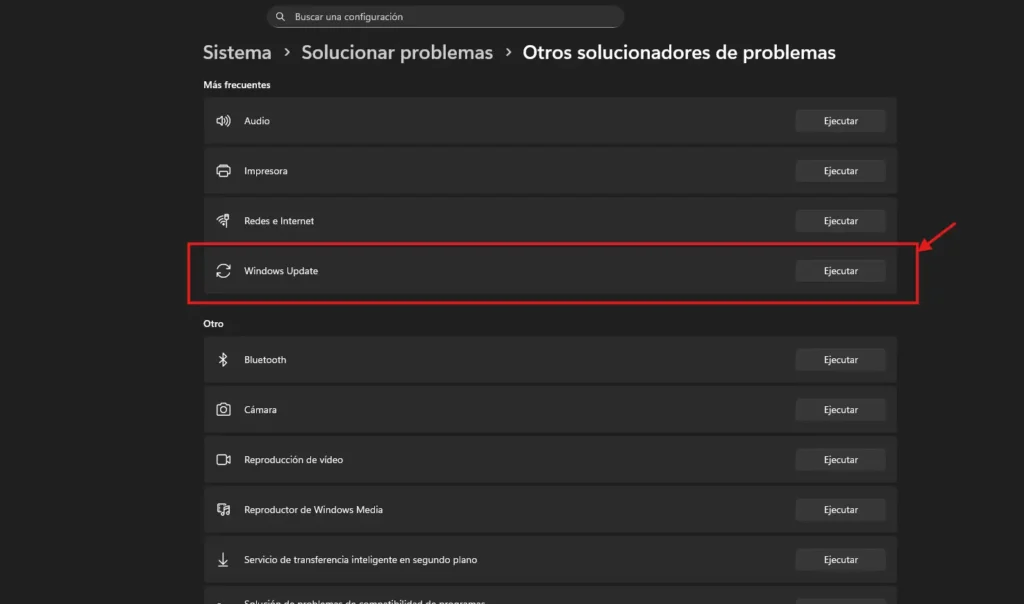Click the speaker icon beside Audio

223,120
